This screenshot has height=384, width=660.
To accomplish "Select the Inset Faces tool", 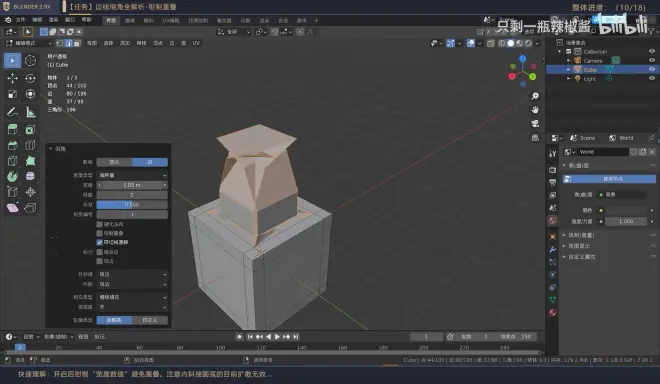I will click(30, 130).
